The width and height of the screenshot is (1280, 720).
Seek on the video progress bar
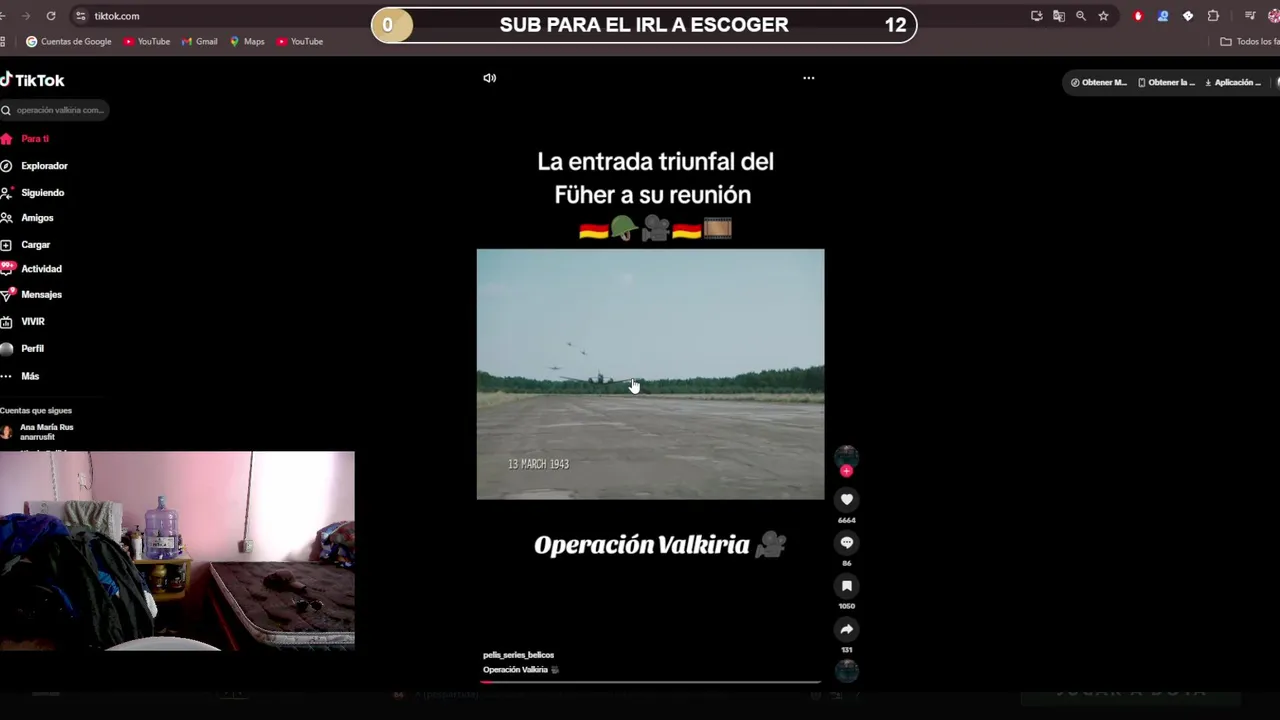pyautogui.click(x=651, y=682)
